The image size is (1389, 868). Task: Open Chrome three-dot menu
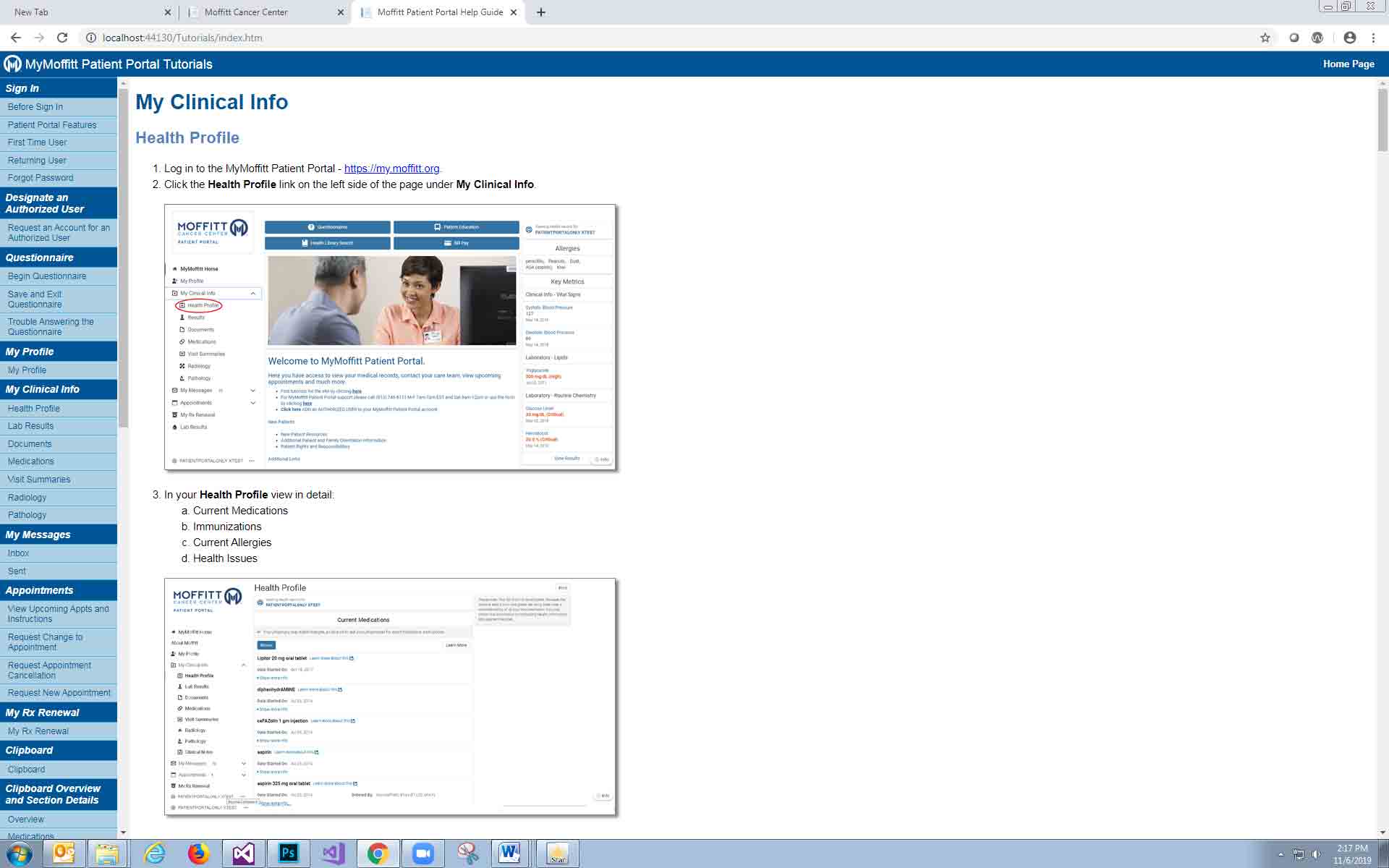(x=1373, y=38)
